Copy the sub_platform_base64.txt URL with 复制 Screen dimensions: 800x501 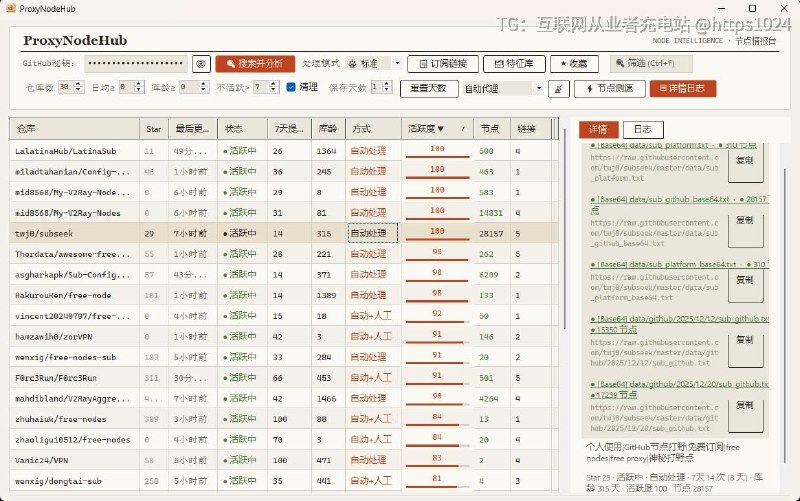click(745, 286)
